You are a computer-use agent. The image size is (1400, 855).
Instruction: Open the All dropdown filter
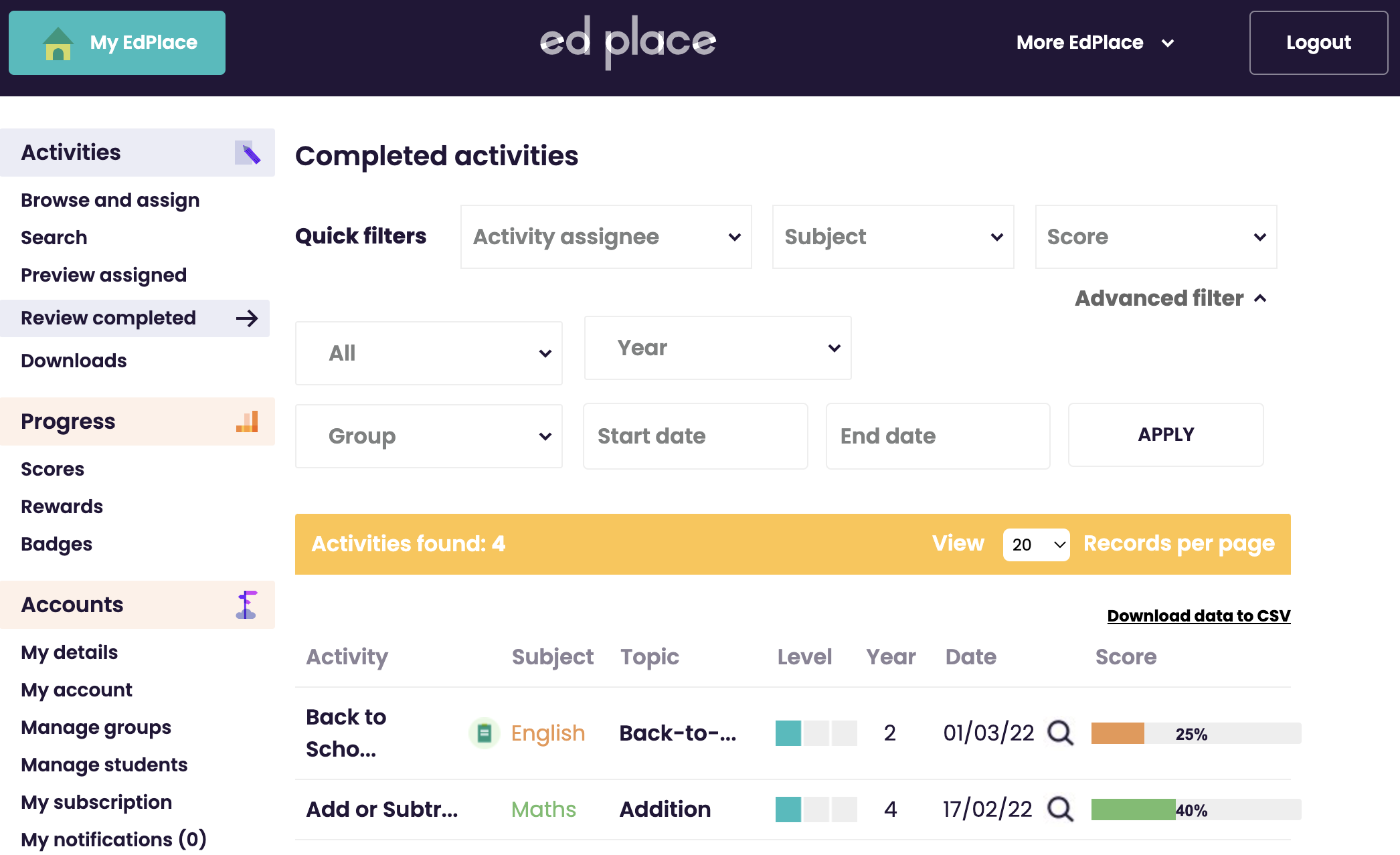[x=429, y=353]
